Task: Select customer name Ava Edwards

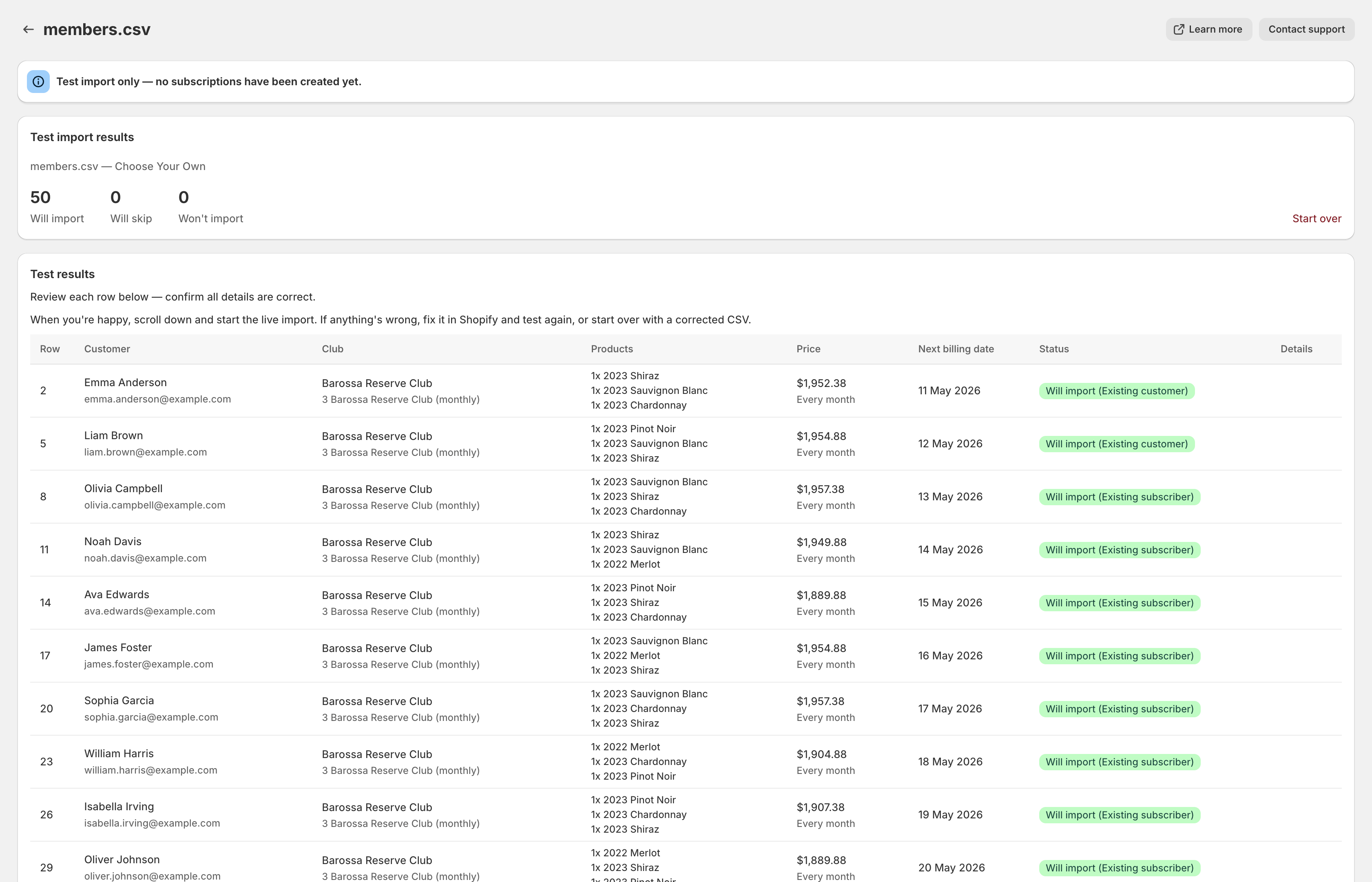Action: (116, 594)
